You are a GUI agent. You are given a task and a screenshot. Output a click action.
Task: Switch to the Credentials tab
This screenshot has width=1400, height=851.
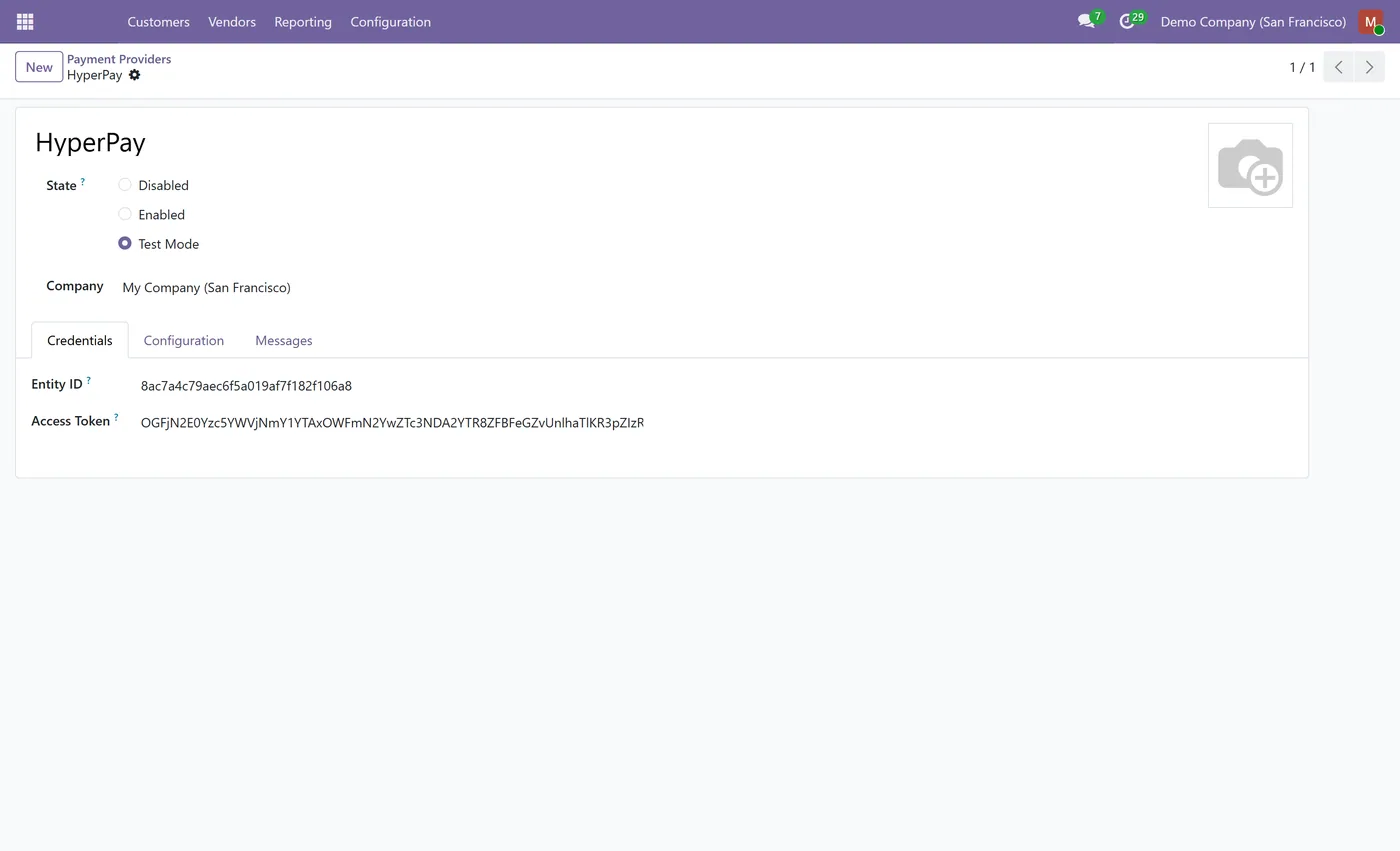(80, 340)
